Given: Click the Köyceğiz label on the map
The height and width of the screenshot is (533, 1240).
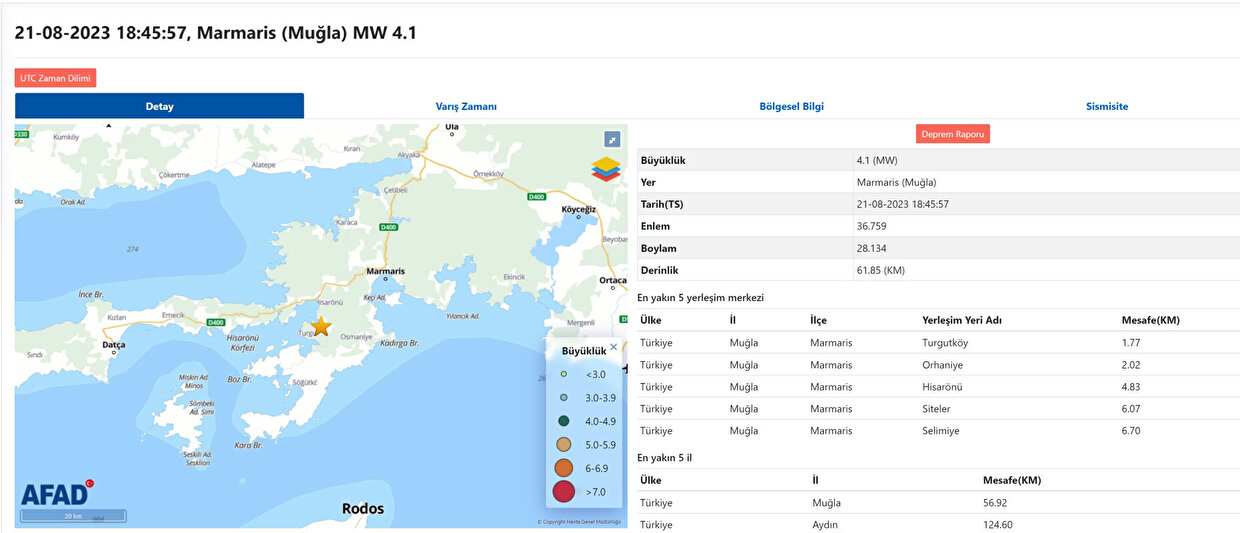Looking at the screenshot, I should click(579, 209).
